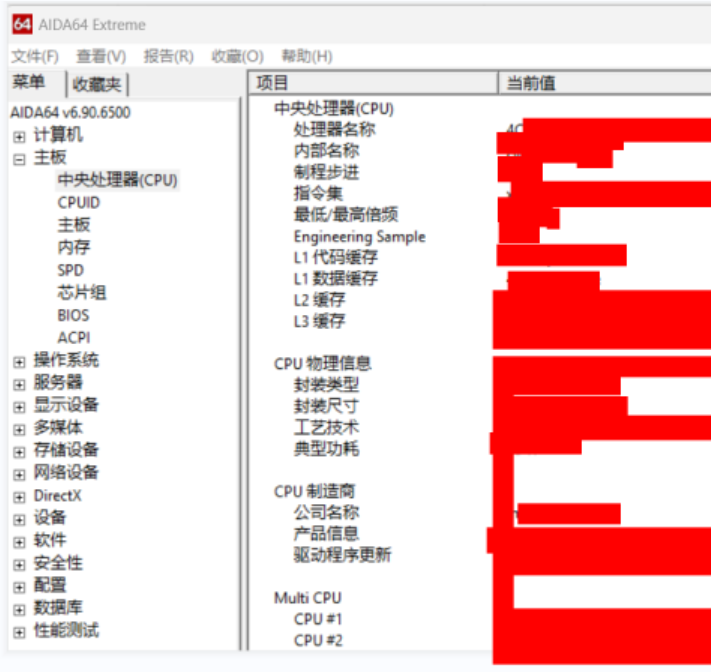Select the L1 代码缓存 row
The image size is (711, 672).
(336, 258)
